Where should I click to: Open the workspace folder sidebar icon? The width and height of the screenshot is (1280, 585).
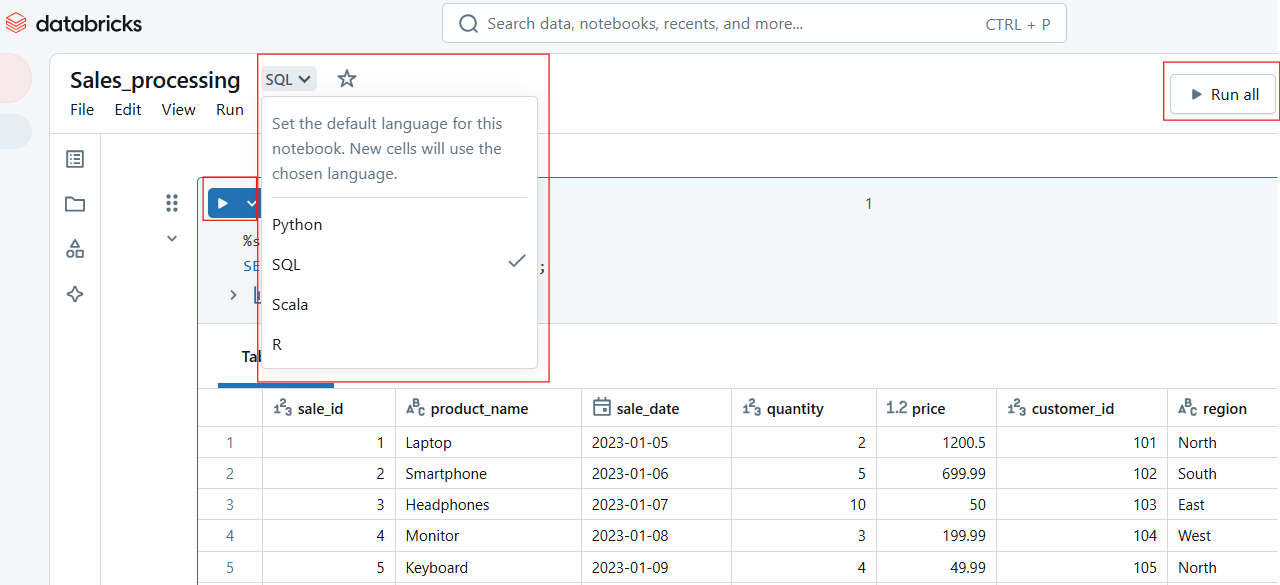pyautogui.click(x=75, y=204)
